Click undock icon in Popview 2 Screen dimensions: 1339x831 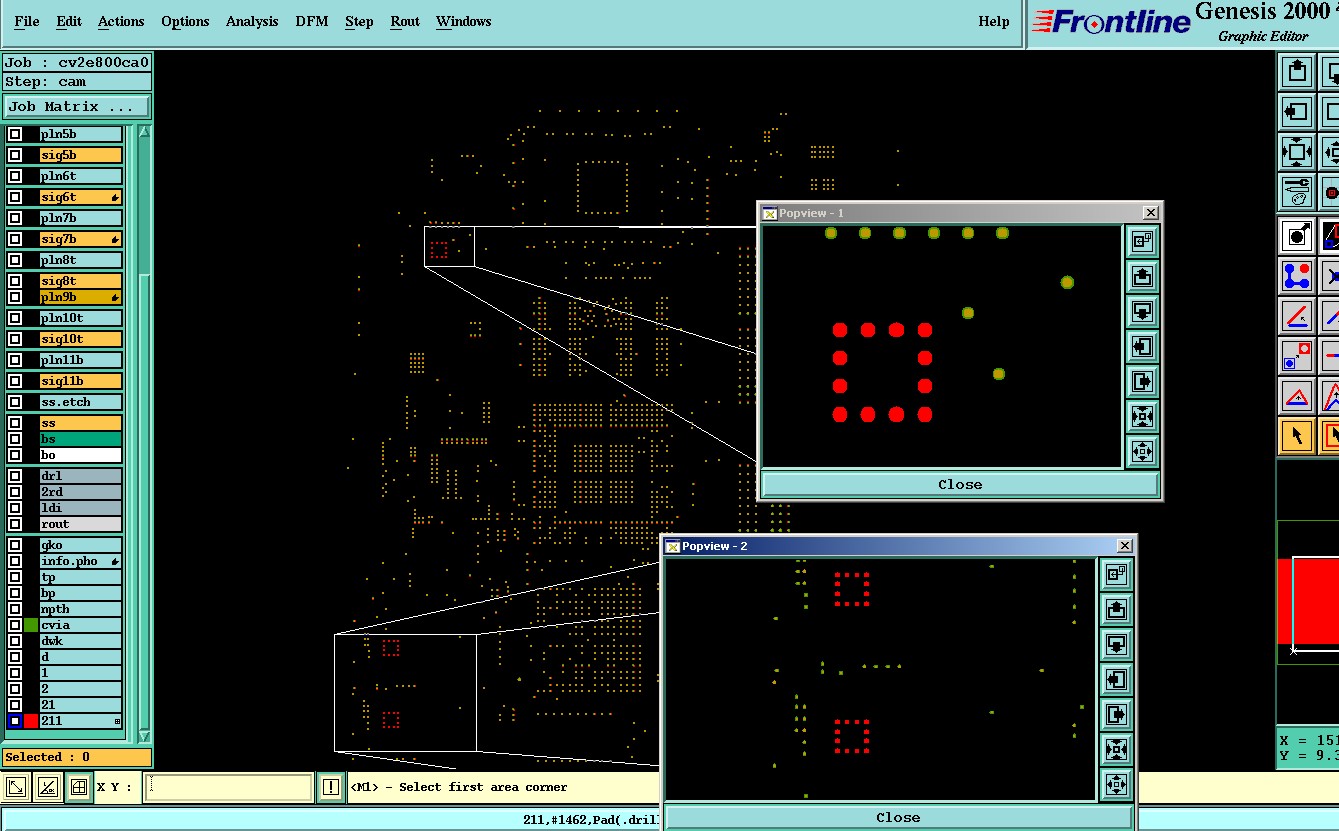tap(1116, 574)
